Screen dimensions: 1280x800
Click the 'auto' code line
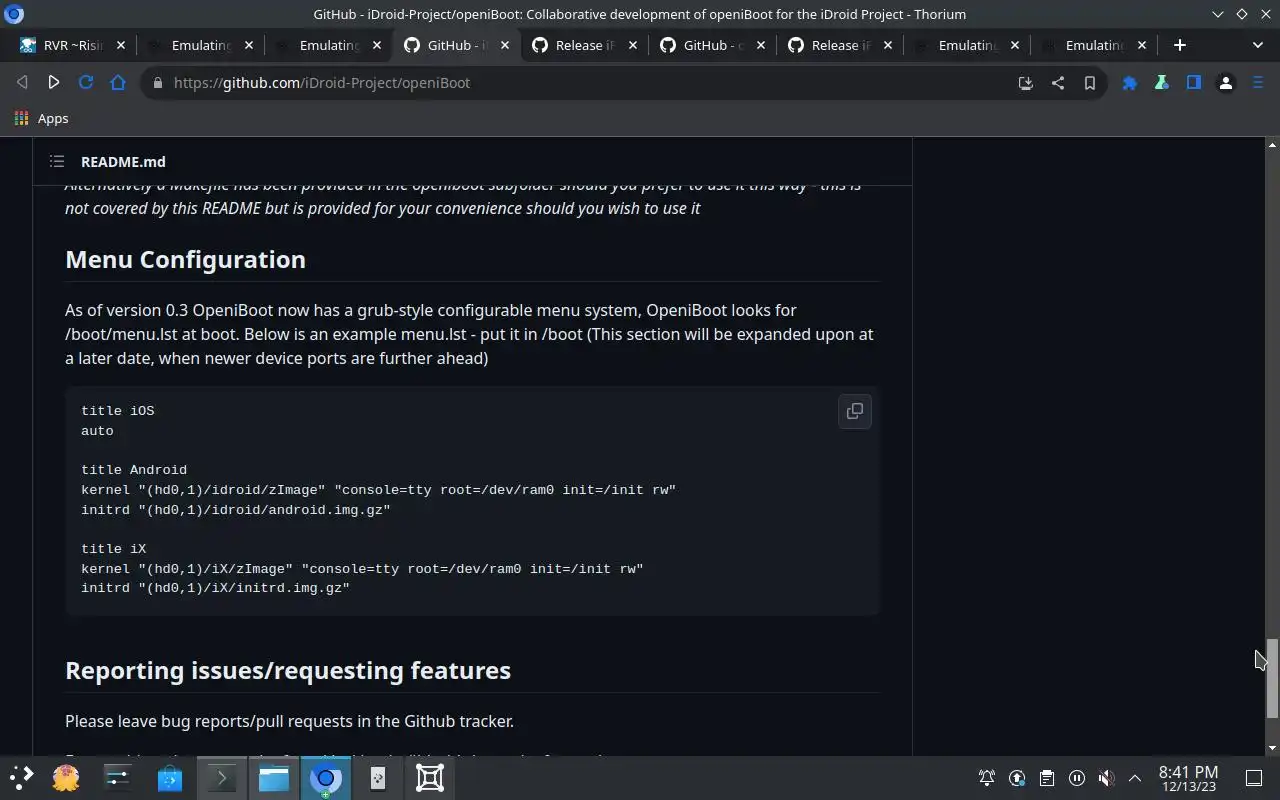pos(97,431)
